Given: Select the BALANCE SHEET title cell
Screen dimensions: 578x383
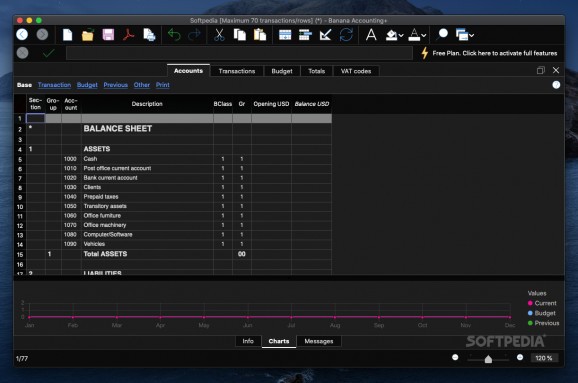Looking at the screenshot, I should [x=147, y=129].
